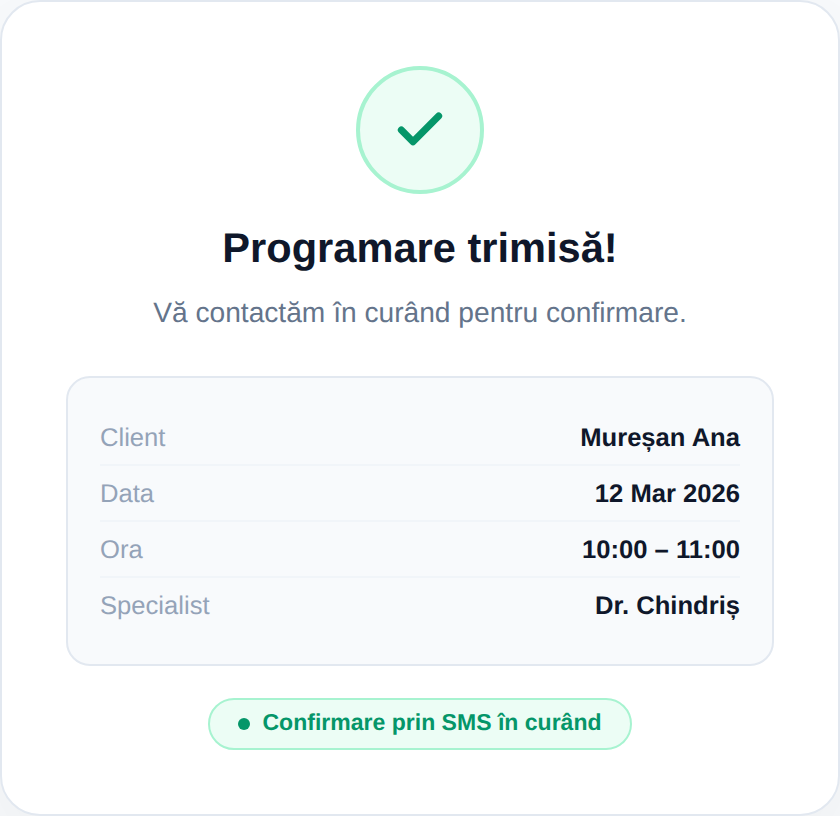Select the time slot 10:00 – 11:00
The height and width of the screenshot is (816, 840).
[661, 549]
